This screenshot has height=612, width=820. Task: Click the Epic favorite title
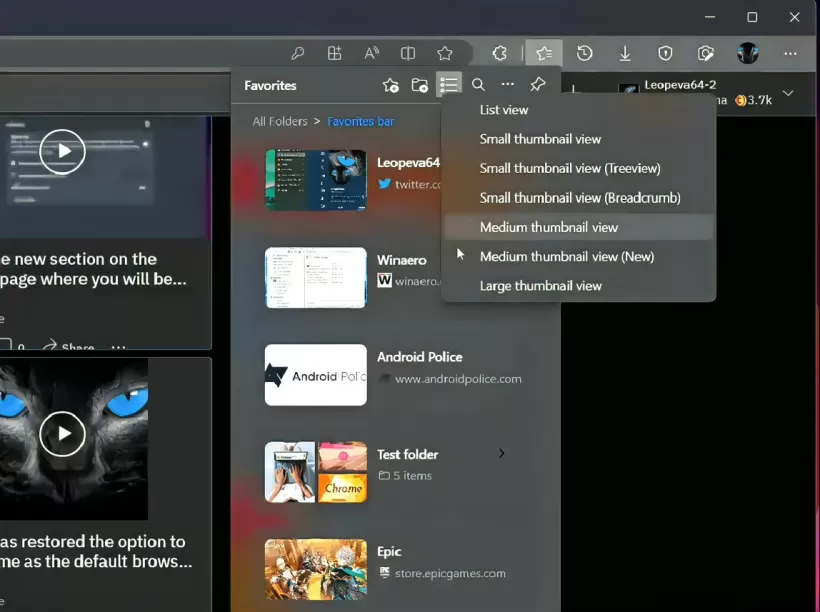click(x=389, y=552)
